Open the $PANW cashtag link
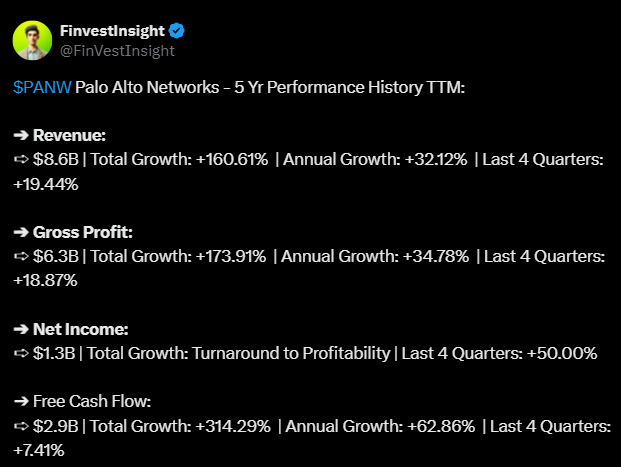 pos(42,88)
